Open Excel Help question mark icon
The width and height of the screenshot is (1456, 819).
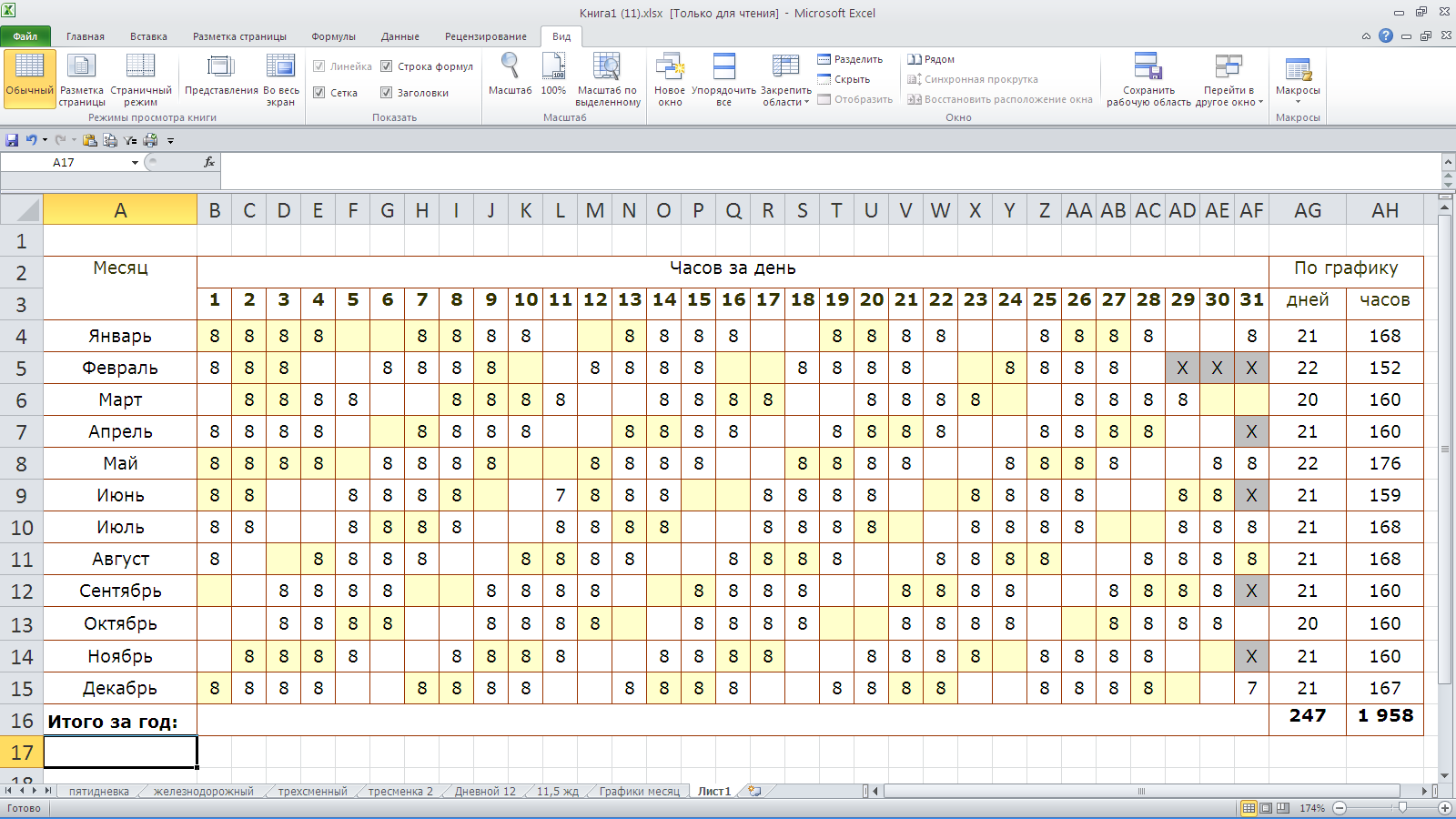tap(1385, 35)
